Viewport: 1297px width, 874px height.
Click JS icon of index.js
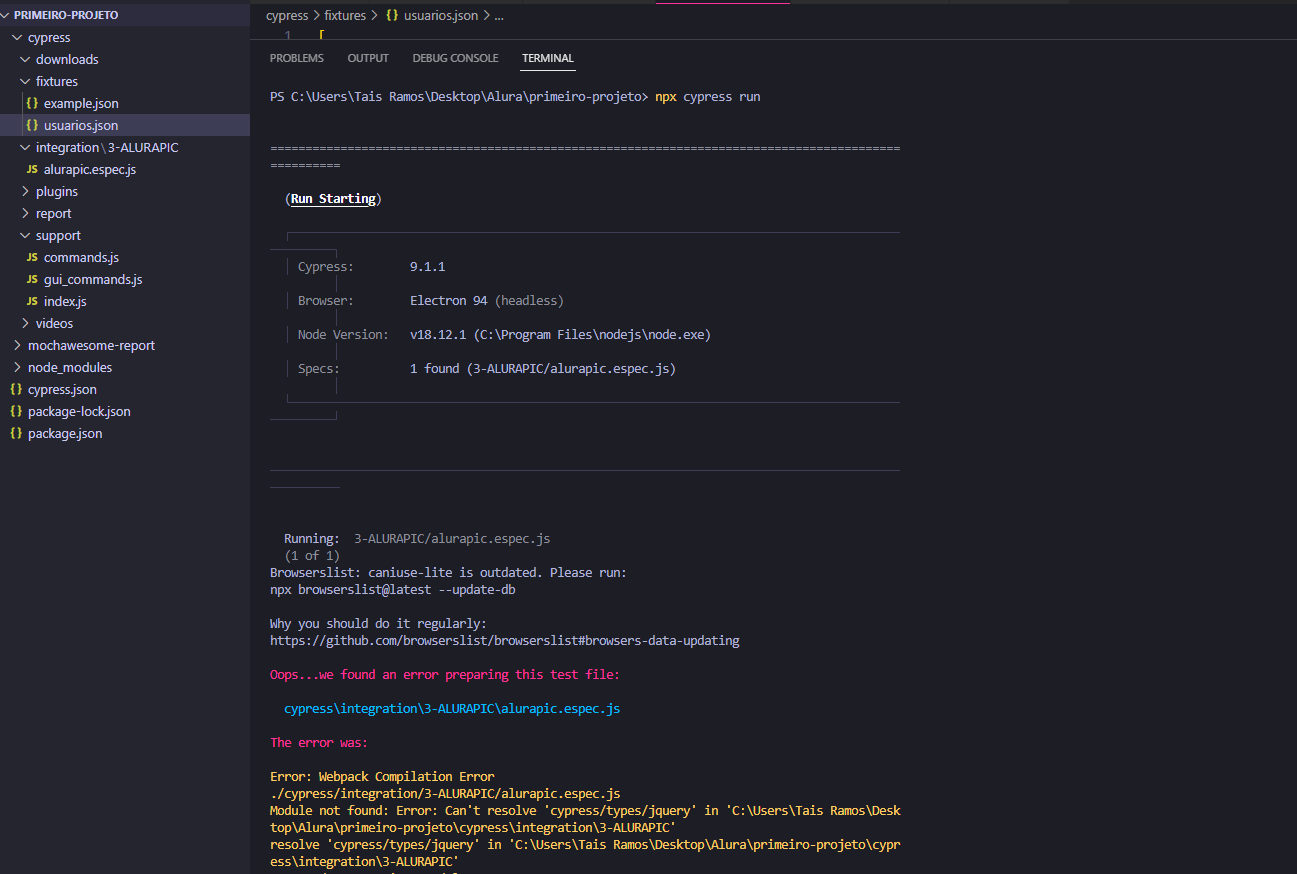click(x=33, y=302)
